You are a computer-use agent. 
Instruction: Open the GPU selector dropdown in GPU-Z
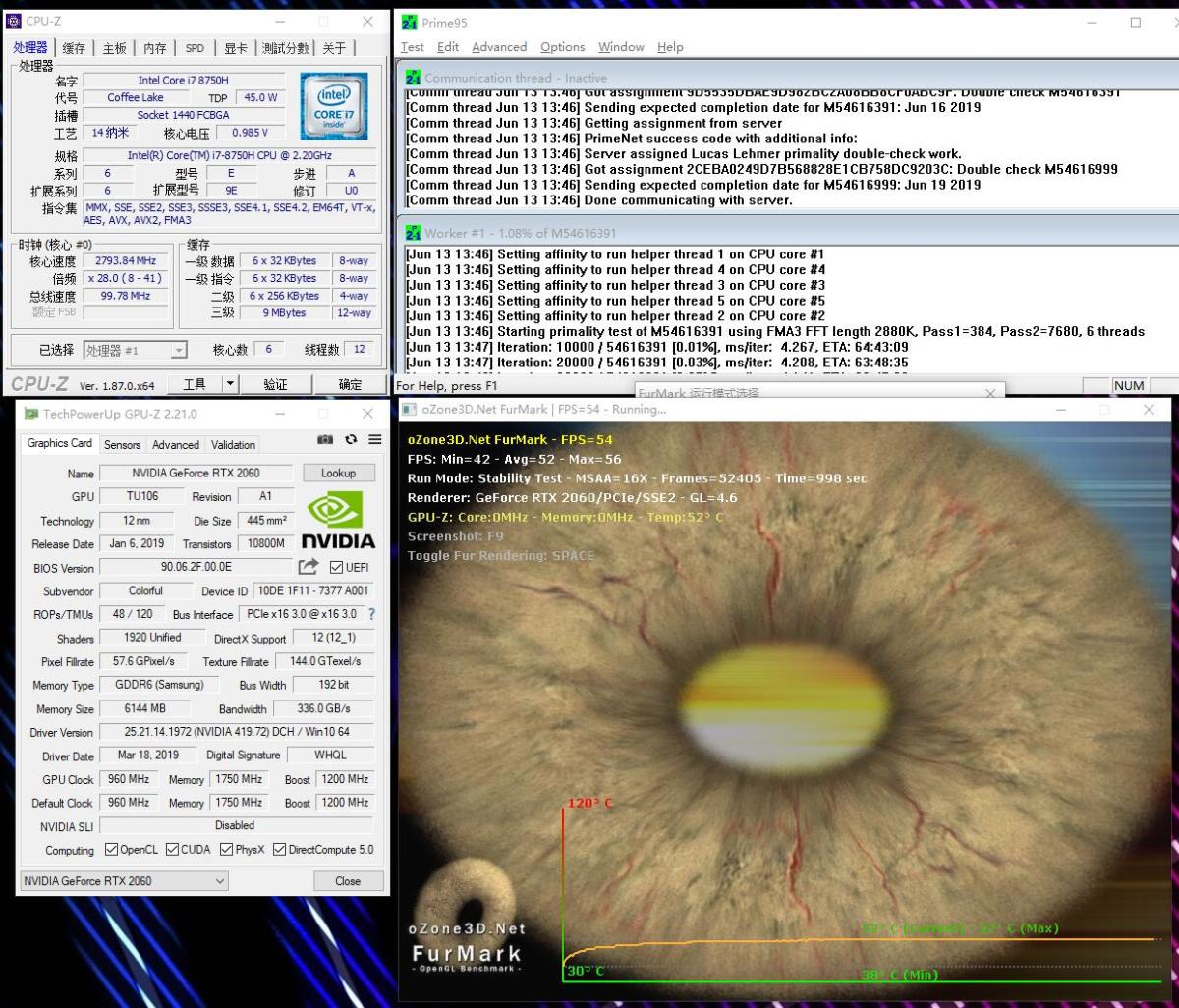tap(124, 881)
